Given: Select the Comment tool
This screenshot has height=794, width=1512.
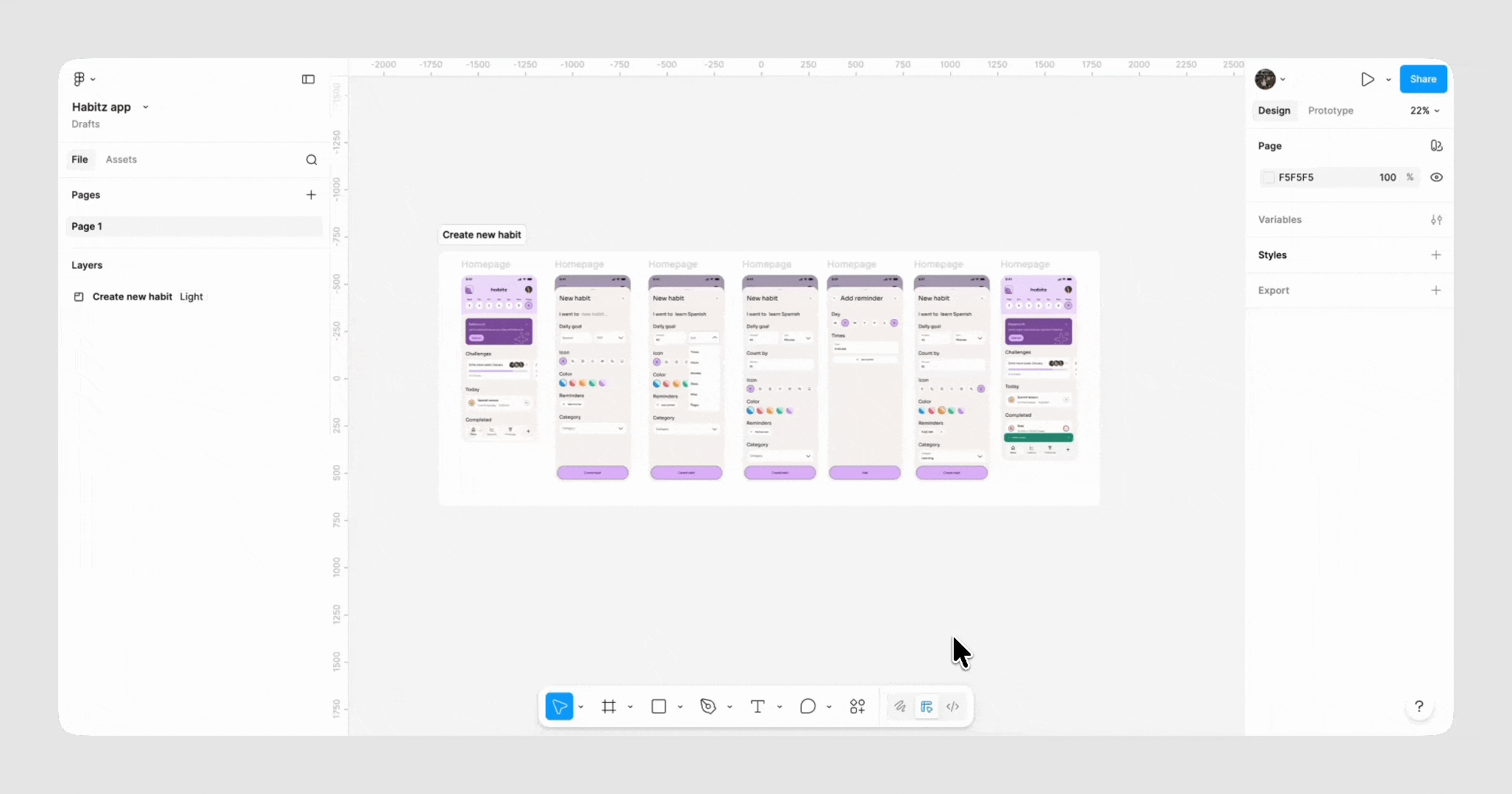Looking at the screenshot, I should pyautogui.click(x=807, y=707).
